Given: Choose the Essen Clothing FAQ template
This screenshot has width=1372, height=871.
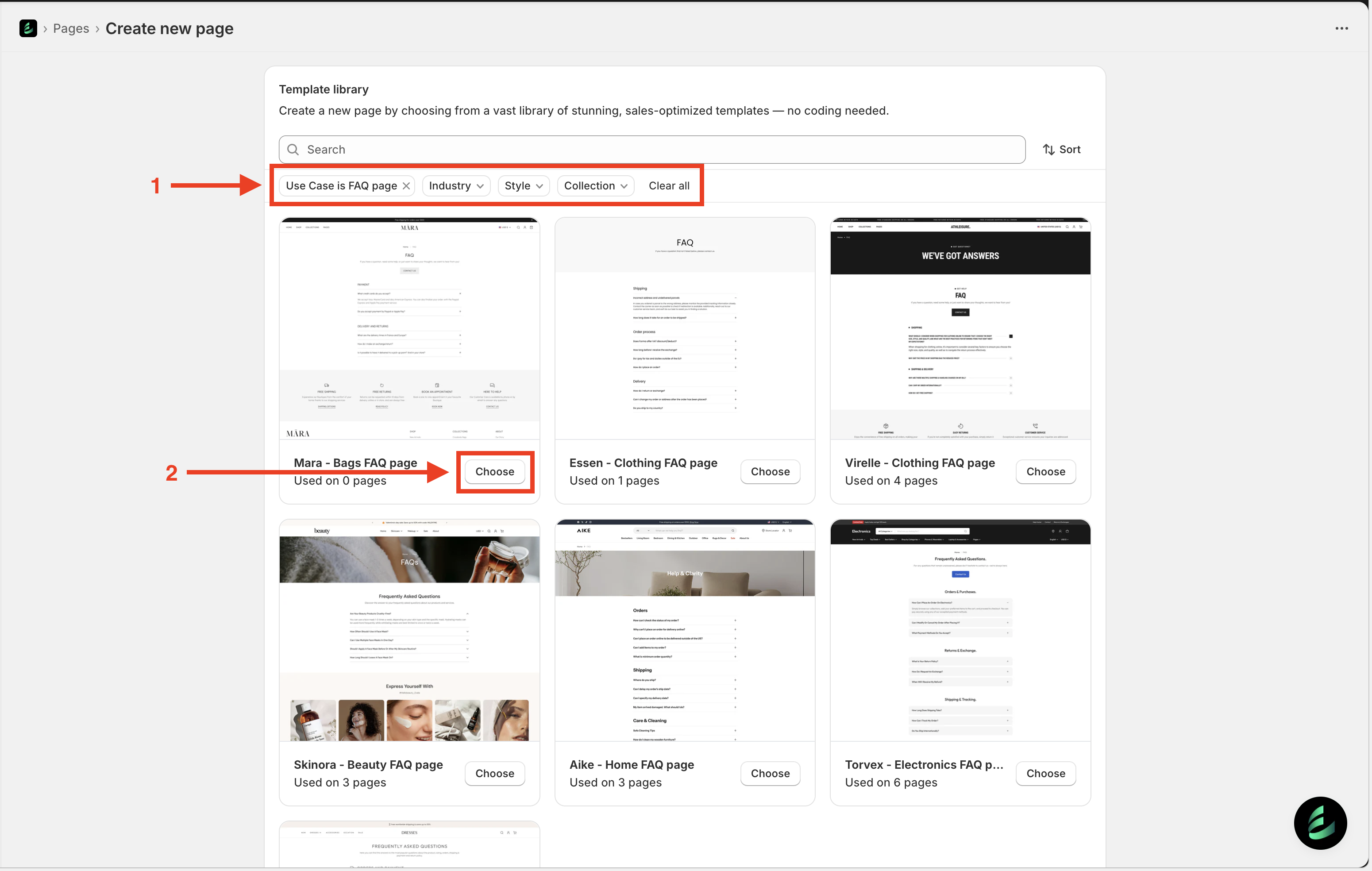Looking at the screenshot, I should click(x=770, y=472).
